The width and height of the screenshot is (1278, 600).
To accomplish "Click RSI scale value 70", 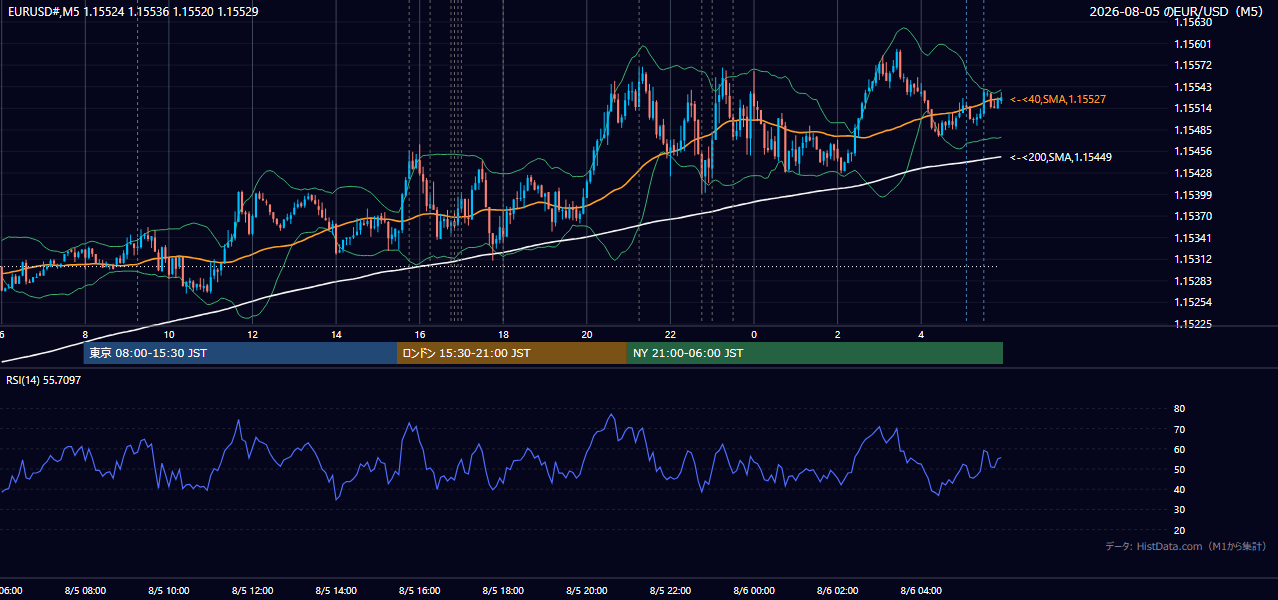I will pyautogui.click(x=1179, y=429).
